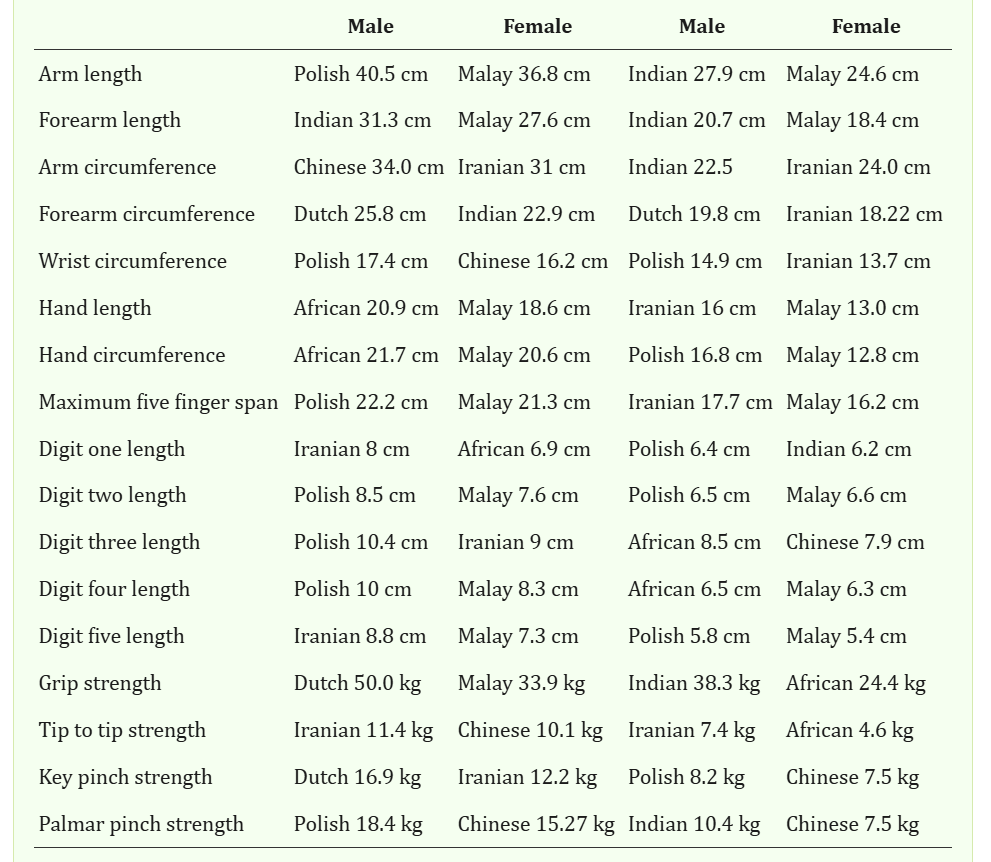
Task: Click the first Female column header
Action: click(537, 27)
